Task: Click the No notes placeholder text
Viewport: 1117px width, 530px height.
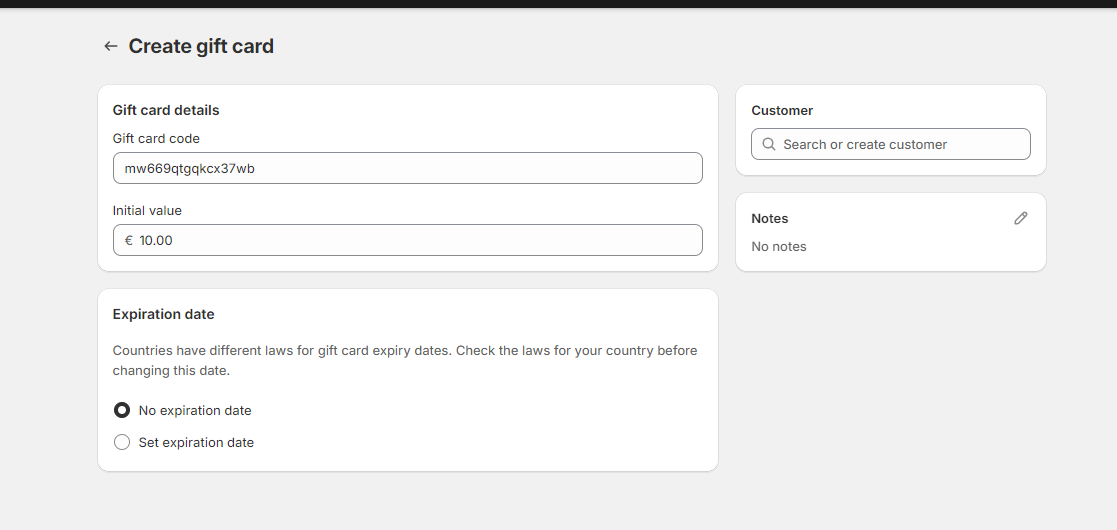Action: coord(779,246)
